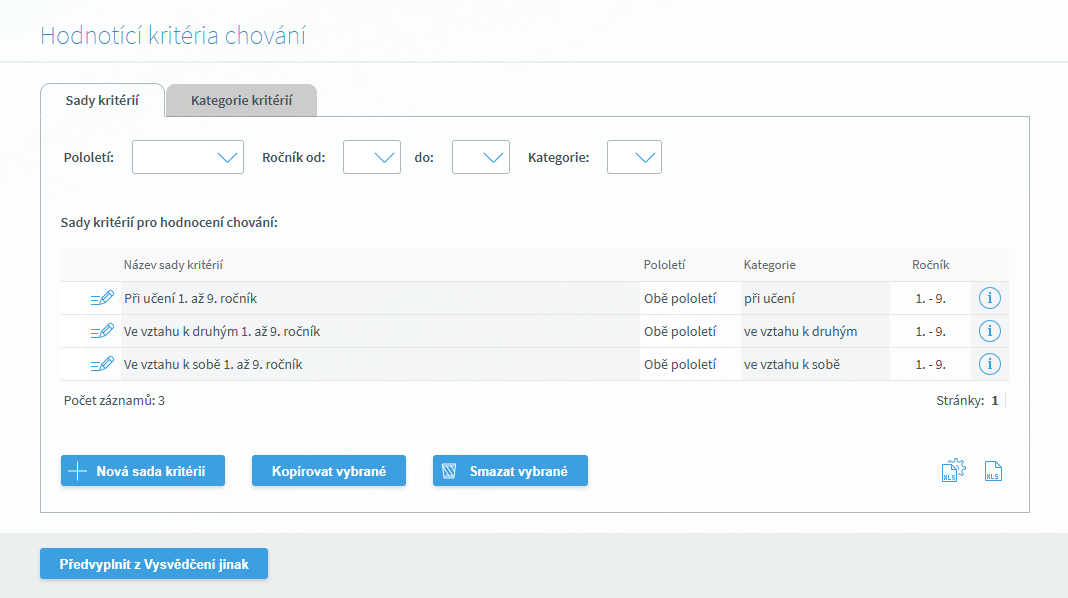Switch to the "Kategorie kritérií" tab

pyautogui.click(x=241, y=101)
